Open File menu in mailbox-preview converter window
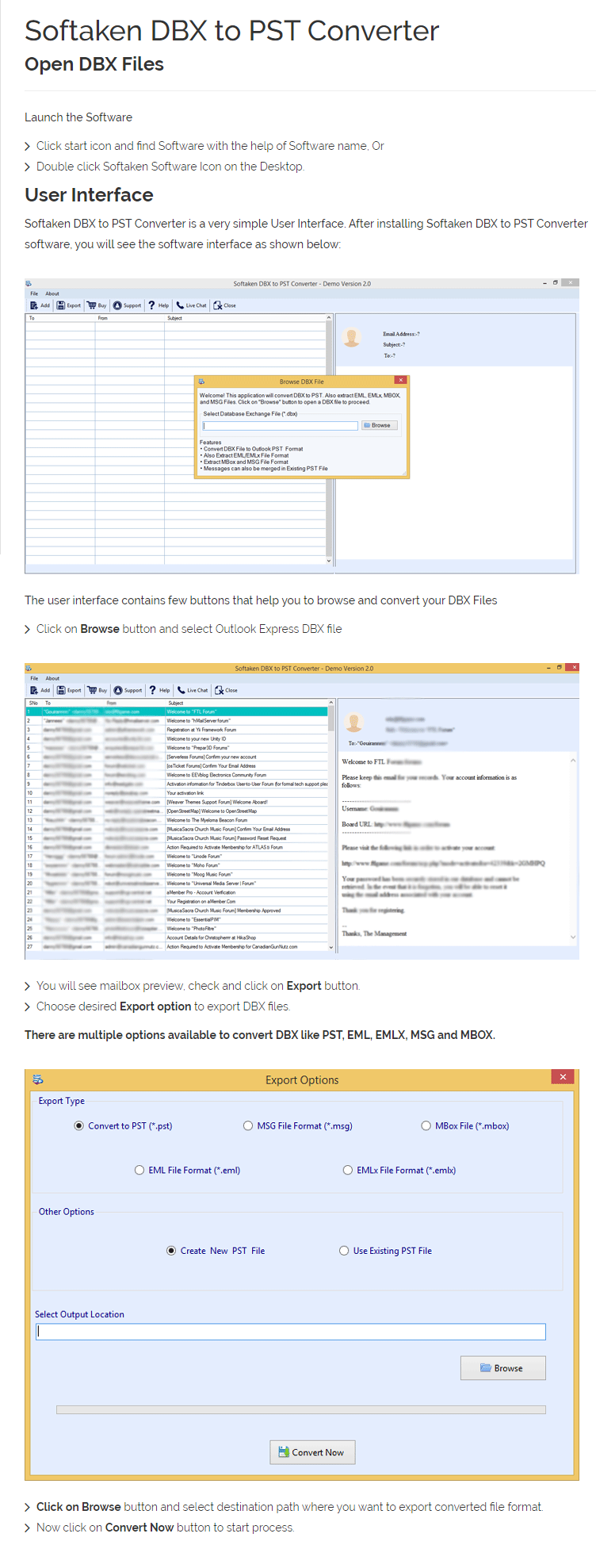 pyautogui.click(x=34, y=678)
